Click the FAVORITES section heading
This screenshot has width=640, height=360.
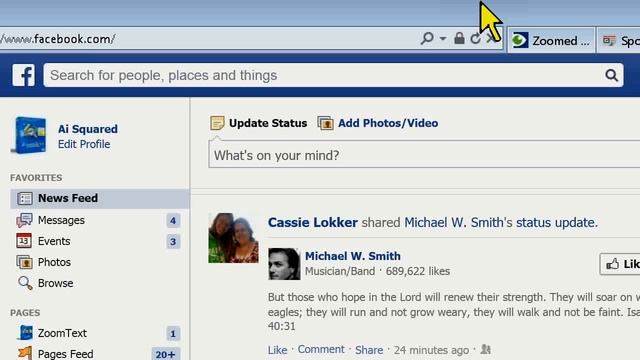36,178
